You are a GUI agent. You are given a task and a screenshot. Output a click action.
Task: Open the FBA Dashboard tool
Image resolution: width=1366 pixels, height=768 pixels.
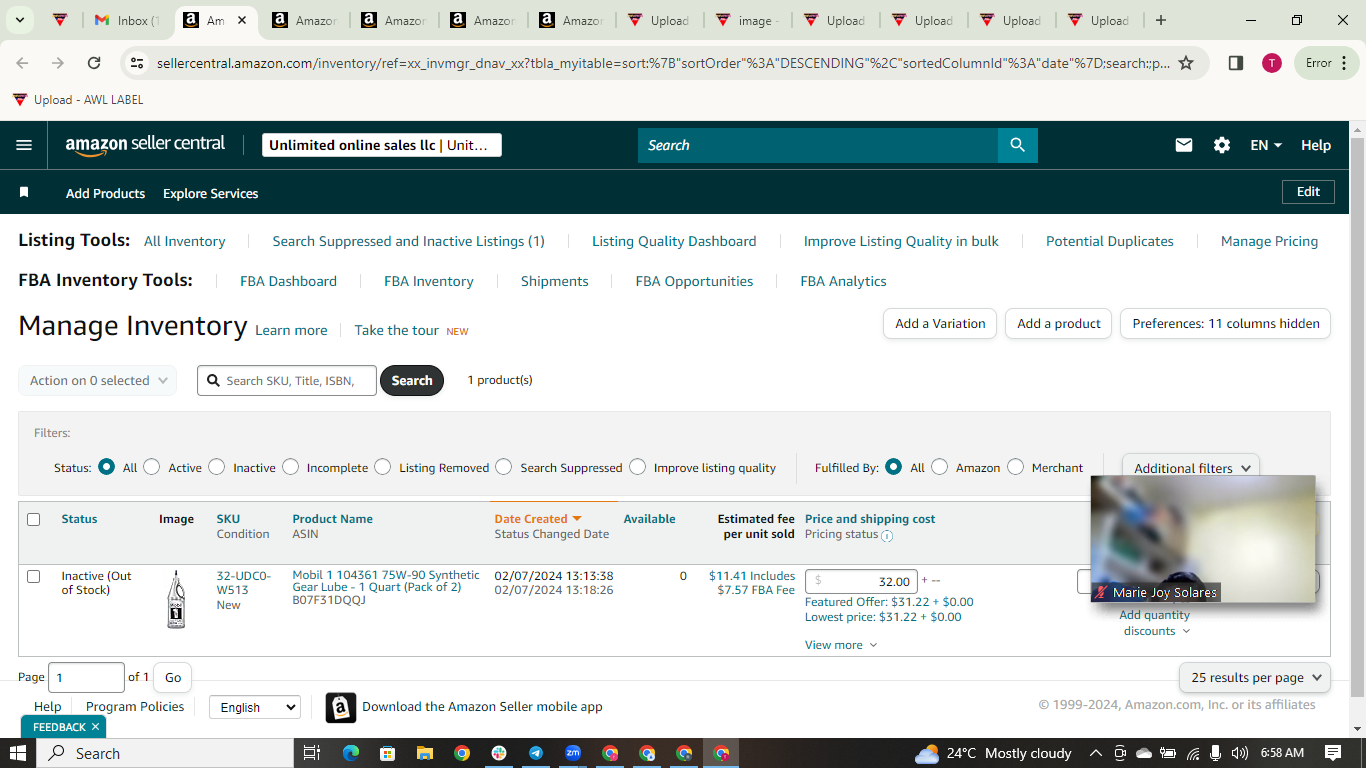tap(288, 281)
